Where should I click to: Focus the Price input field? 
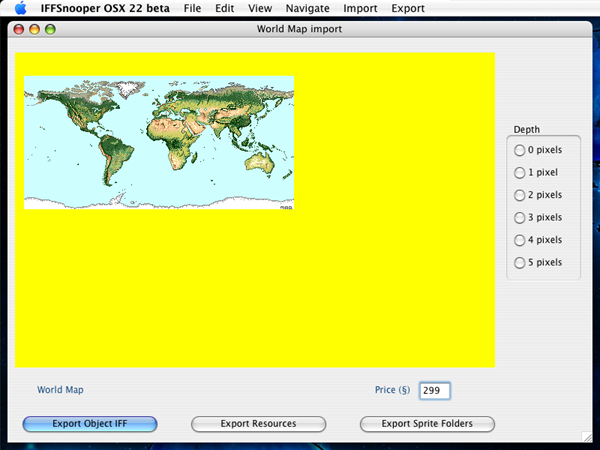(x=435, y=391)
